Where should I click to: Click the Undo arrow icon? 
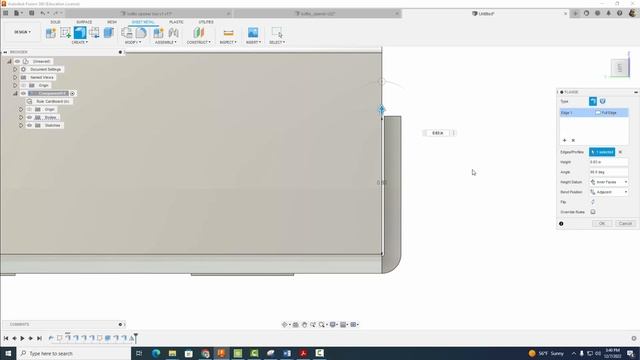pos(43,13)
